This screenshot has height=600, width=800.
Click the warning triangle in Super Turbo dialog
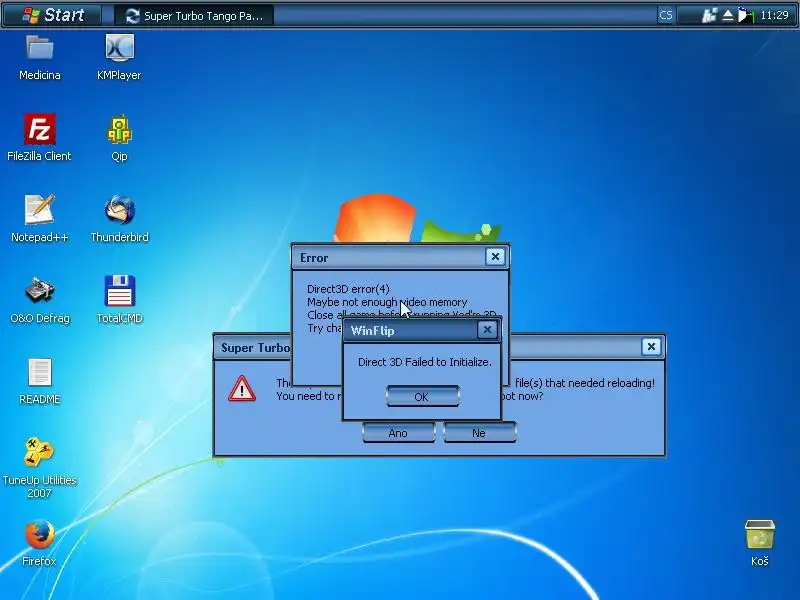point(242,389)
